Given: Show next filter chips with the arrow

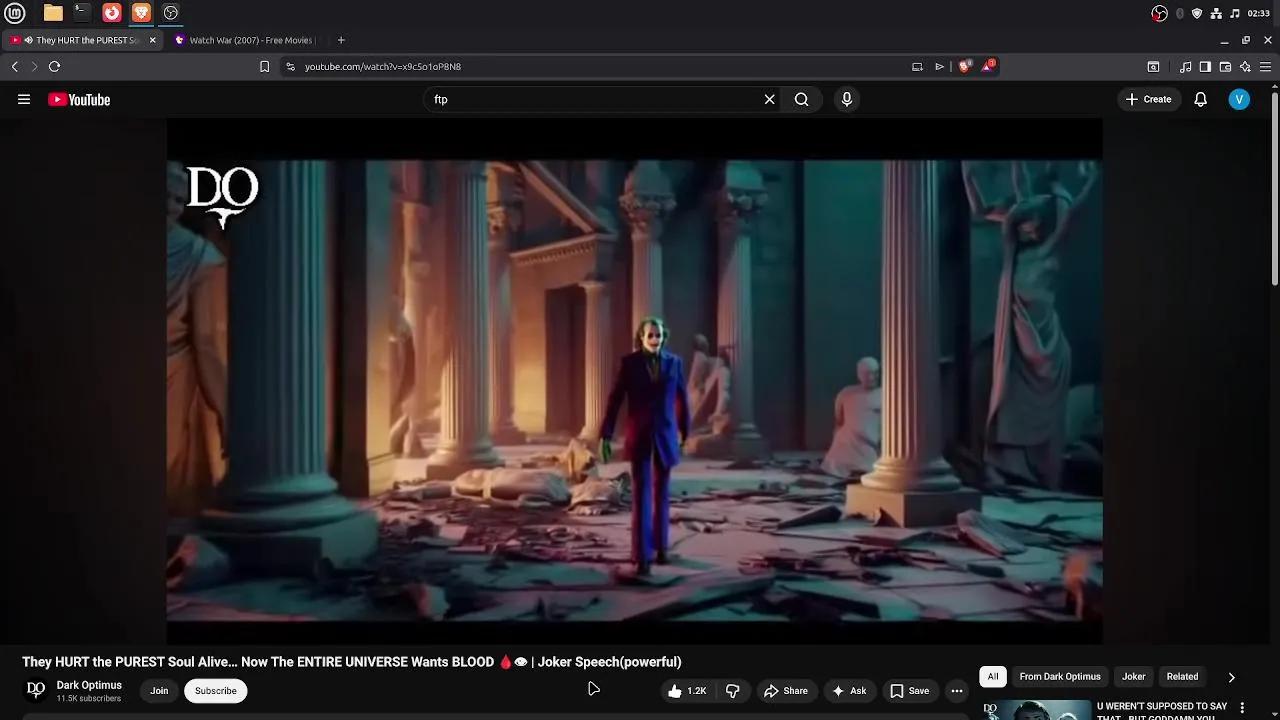Looking at the screenshot, I should pyautogui.click(x=1231, y=677).
